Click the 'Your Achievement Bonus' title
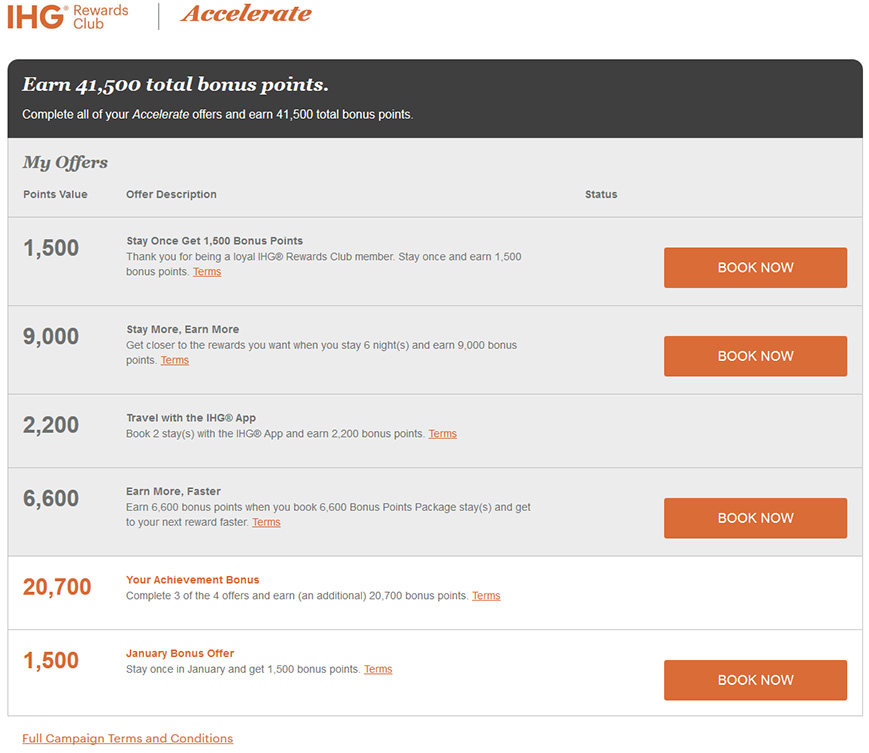The image size is (869, 753). pos(192,580)
